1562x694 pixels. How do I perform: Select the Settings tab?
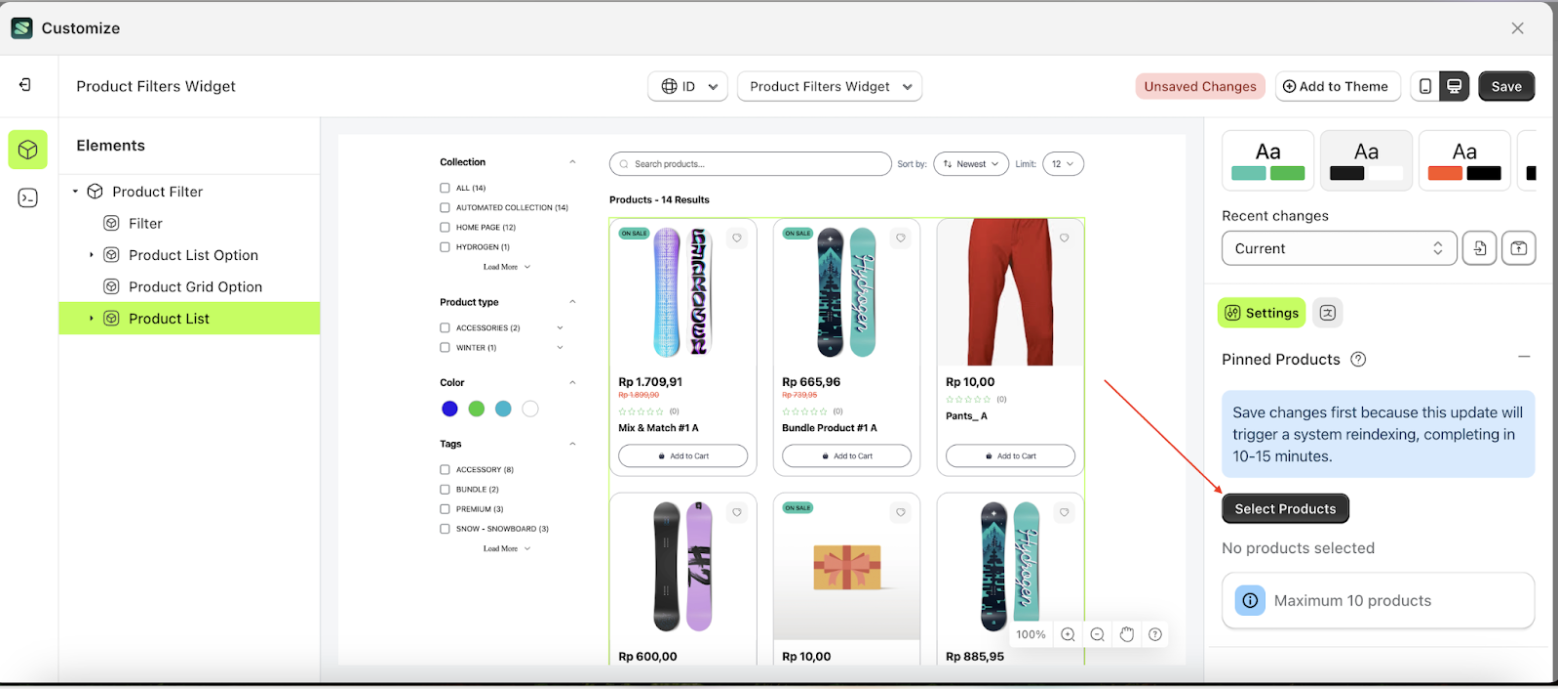point(1261,313)
